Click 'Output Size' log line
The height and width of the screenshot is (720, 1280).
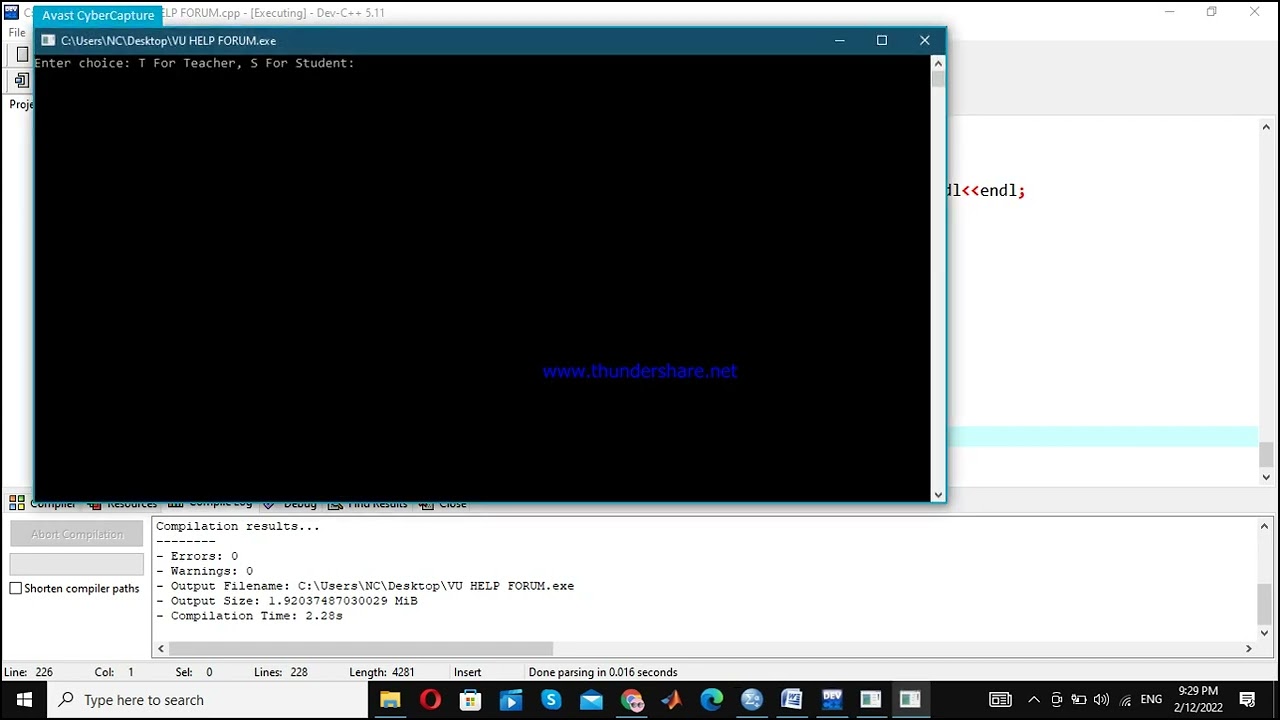pyautogui.click(x=287, y=601)
